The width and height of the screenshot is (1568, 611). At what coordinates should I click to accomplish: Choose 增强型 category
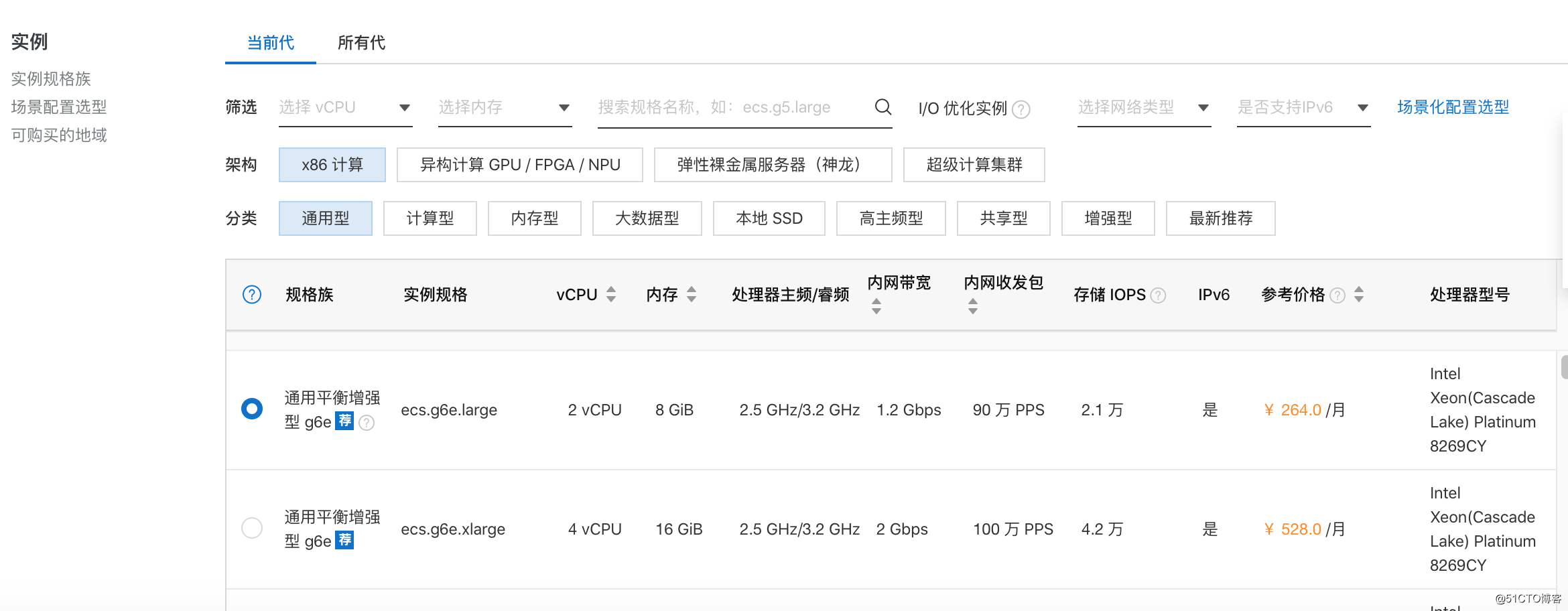[x=1108, y=218]
